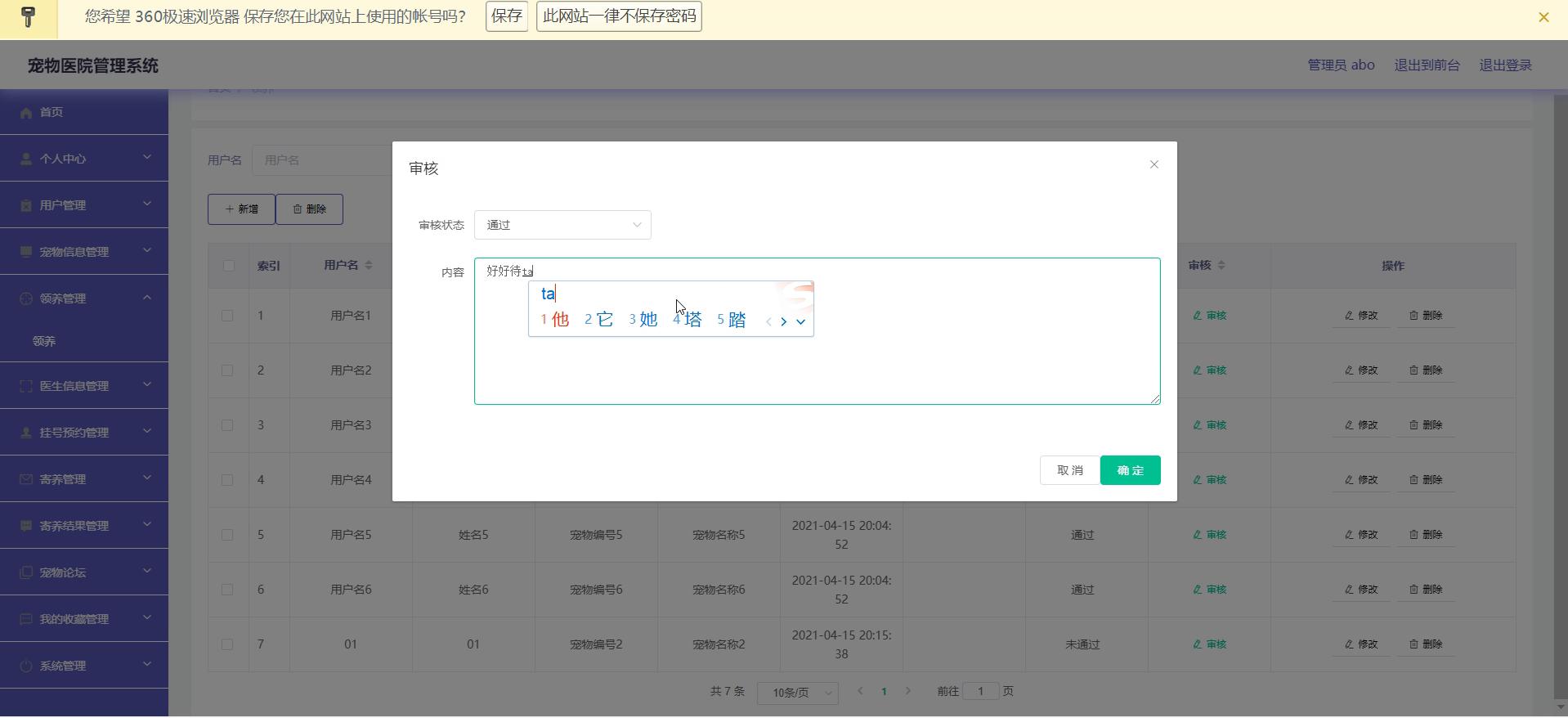Sort by the 审核 column arrows
The width and height of the screenshot is (1568, 718).
coord(1221,265)
